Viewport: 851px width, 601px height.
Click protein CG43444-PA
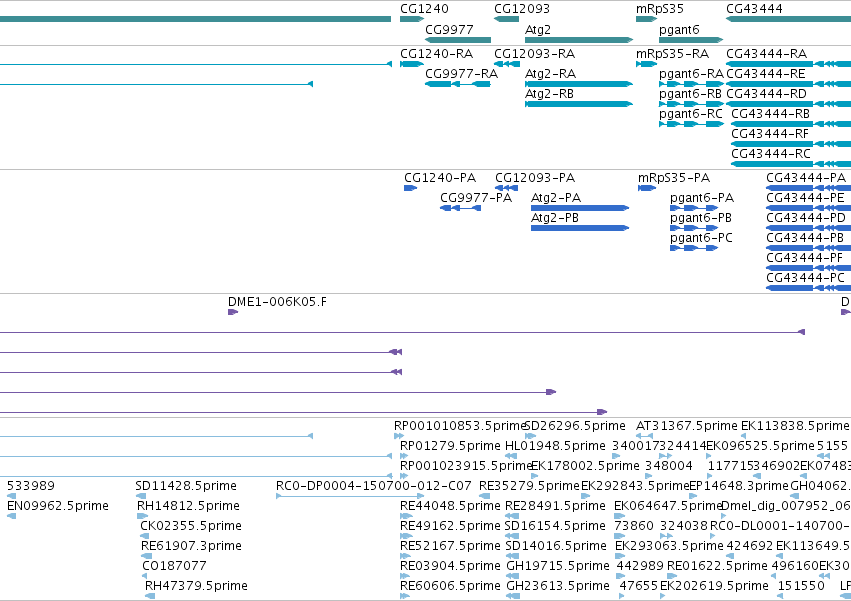pyautogui.click(x=809, y=188)
